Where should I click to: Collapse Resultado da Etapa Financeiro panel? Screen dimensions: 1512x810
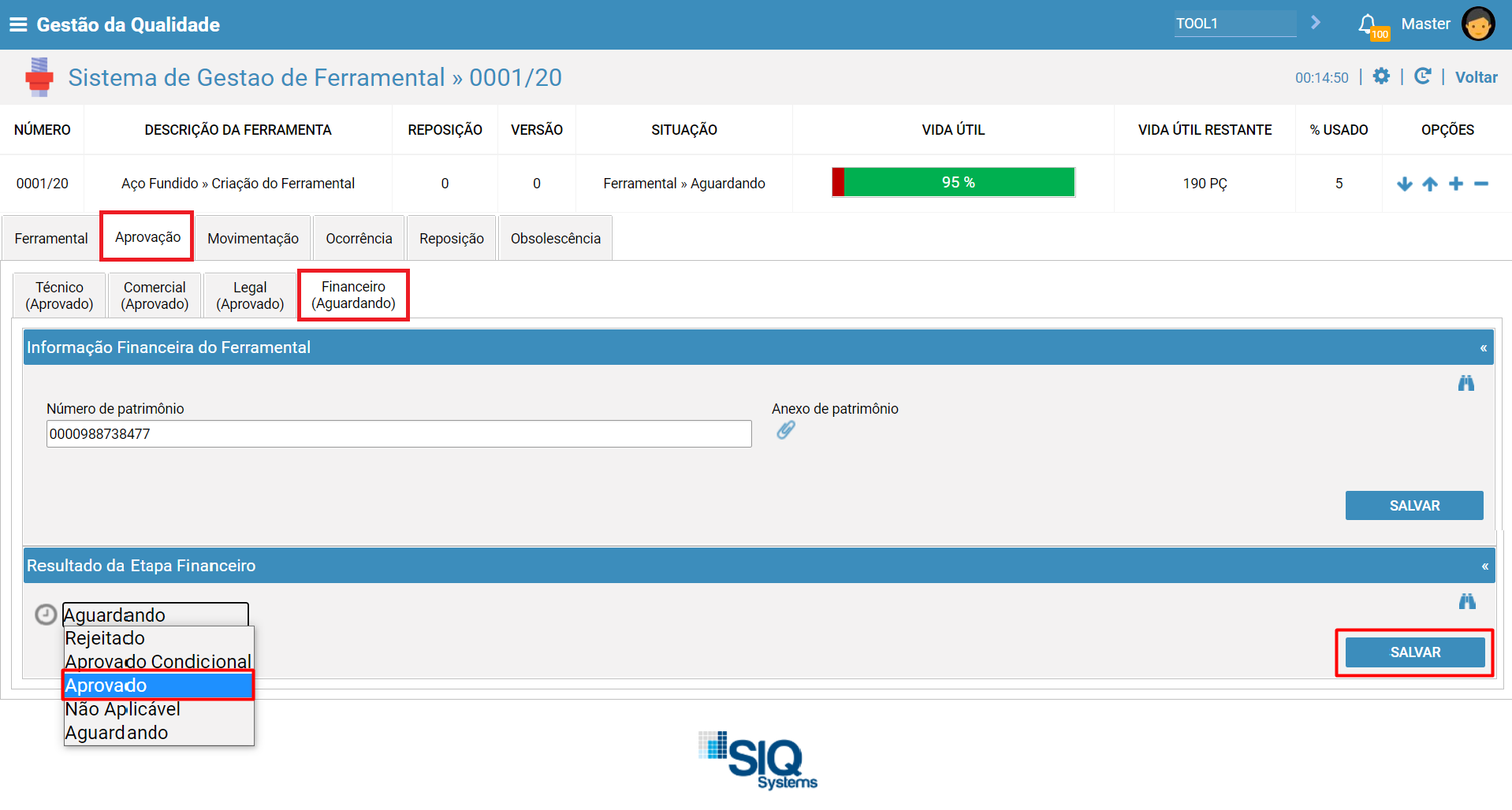click(1484, 567)
